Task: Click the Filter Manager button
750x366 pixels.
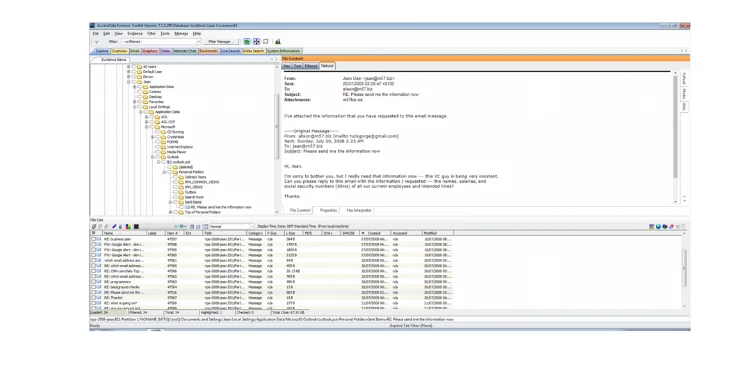Action: pos(221,42)
